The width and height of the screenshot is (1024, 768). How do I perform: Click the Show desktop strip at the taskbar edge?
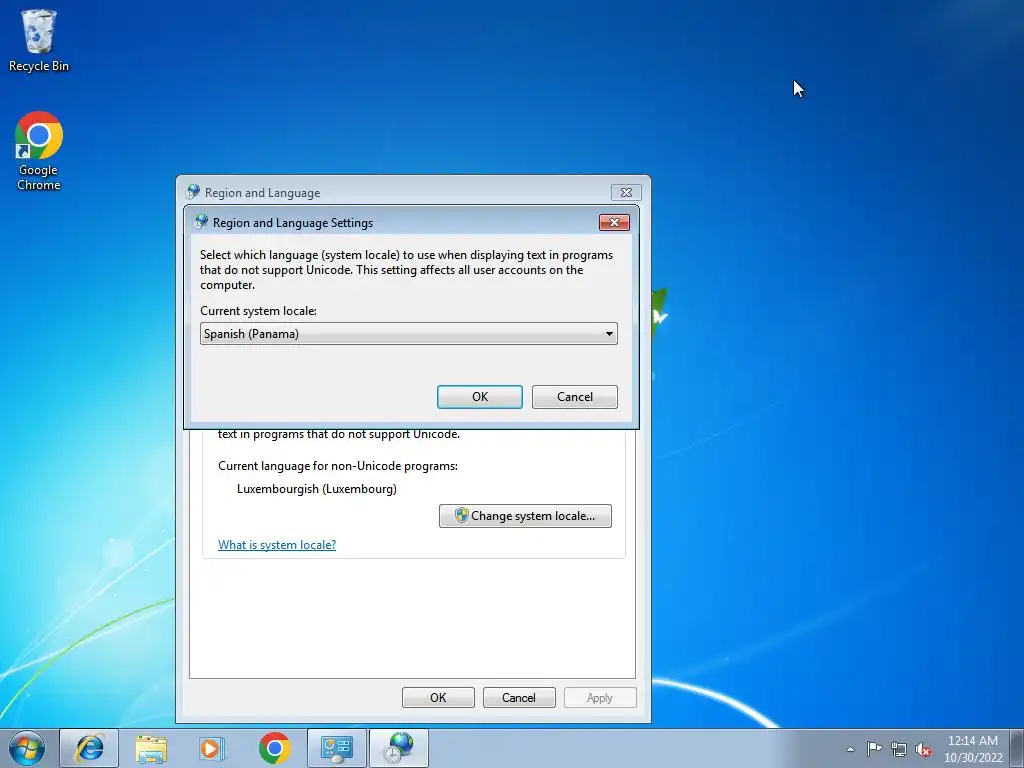pos(1017,748)
